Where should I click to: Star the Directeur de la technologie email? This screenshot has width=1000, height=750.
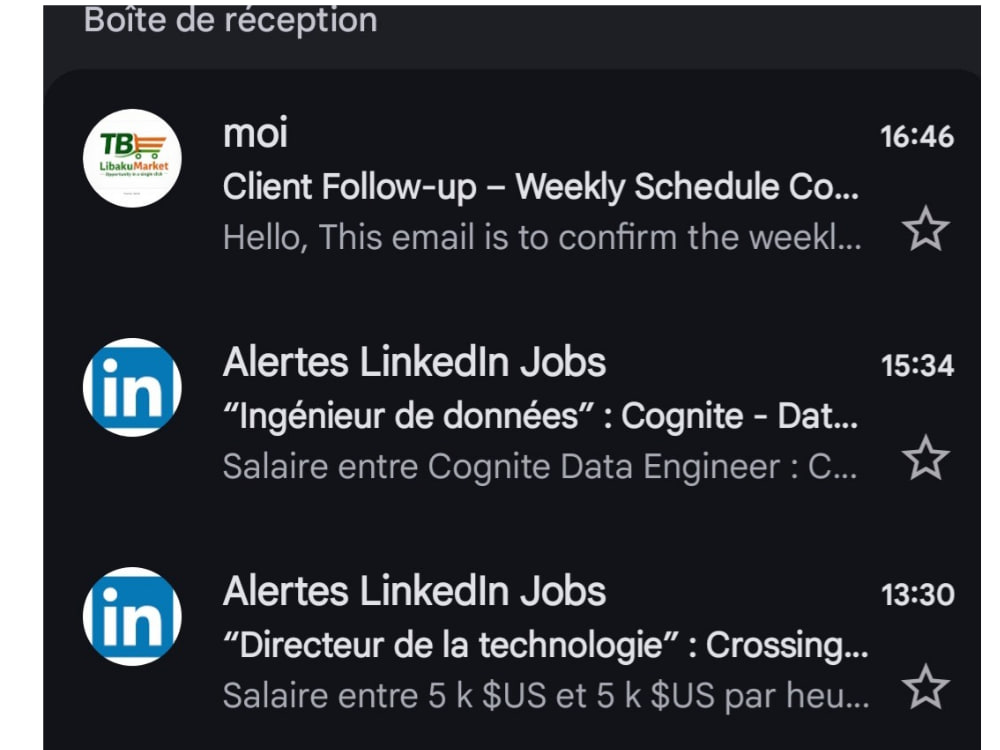925,686
